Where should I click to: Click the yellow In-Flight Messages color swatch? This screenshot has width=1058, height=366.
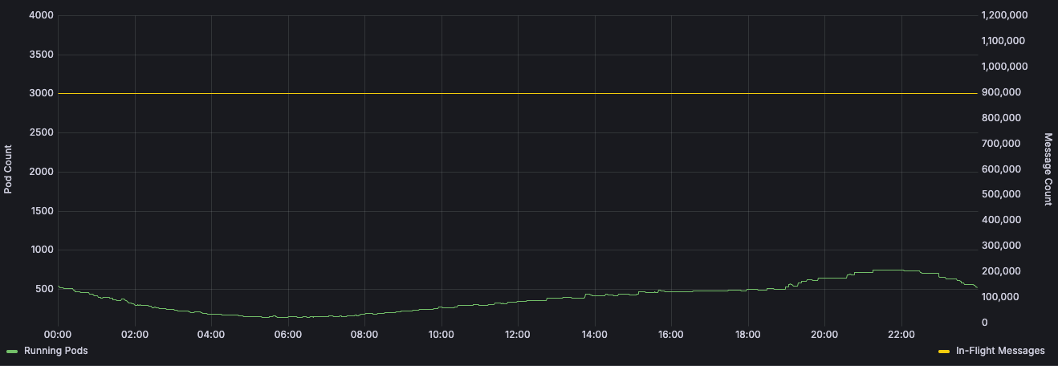click(944, 351)
